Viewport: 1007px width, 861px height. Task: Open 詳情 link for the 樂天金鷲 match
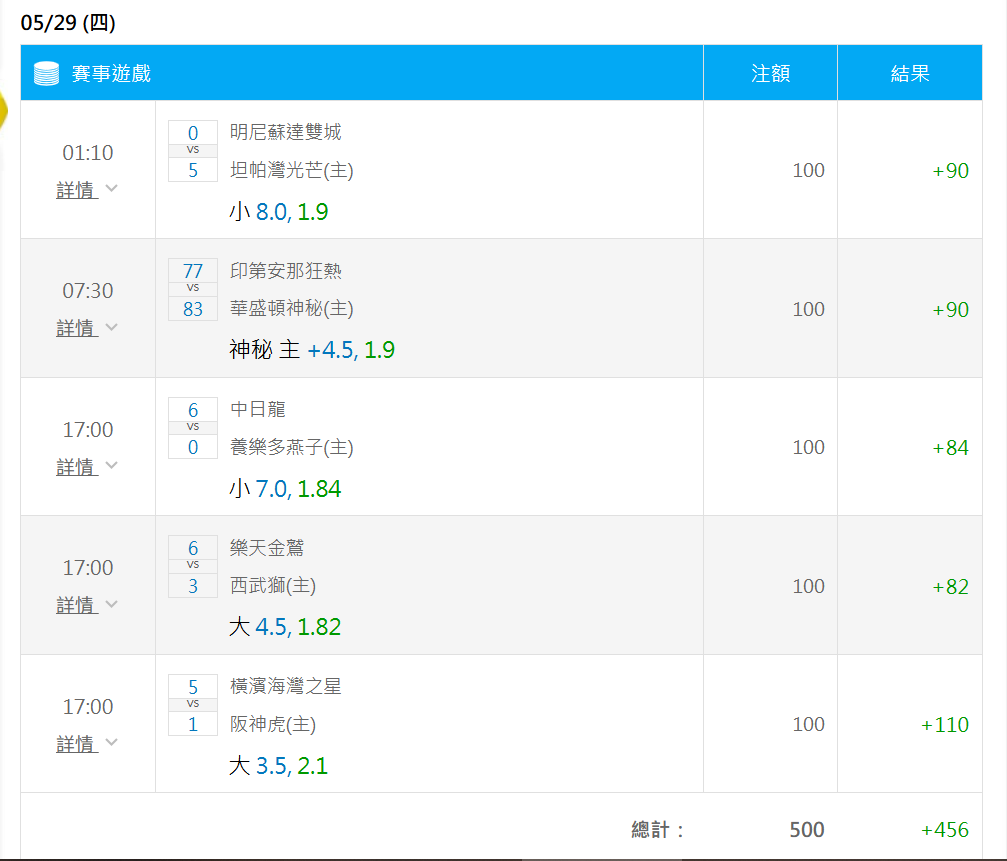(x=77, y=605)
